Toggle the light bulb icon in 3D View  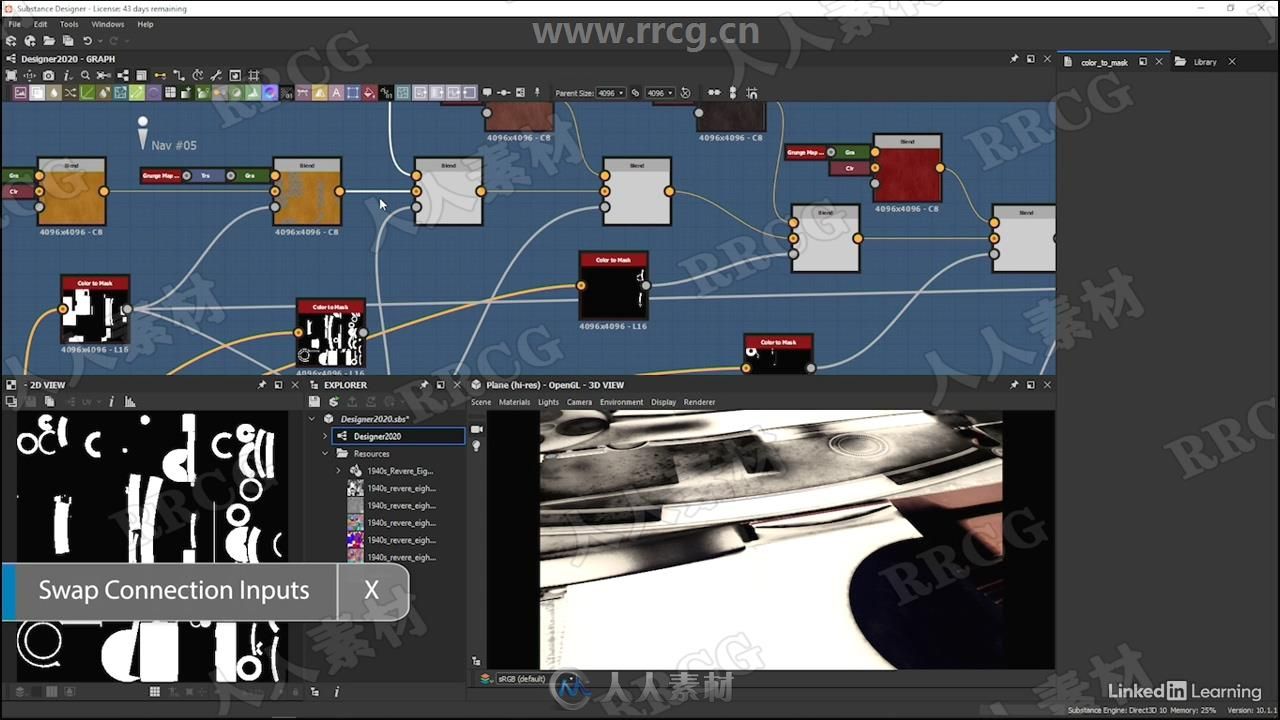point(477,446)
